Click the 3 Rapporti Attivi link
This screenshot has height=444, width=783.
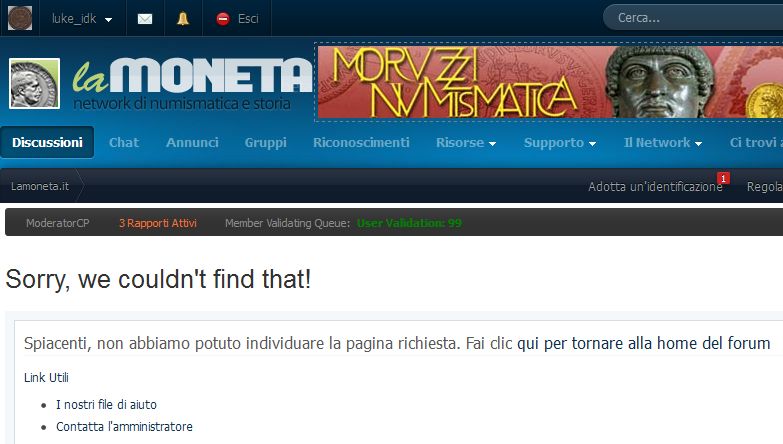tap(158, 223)
